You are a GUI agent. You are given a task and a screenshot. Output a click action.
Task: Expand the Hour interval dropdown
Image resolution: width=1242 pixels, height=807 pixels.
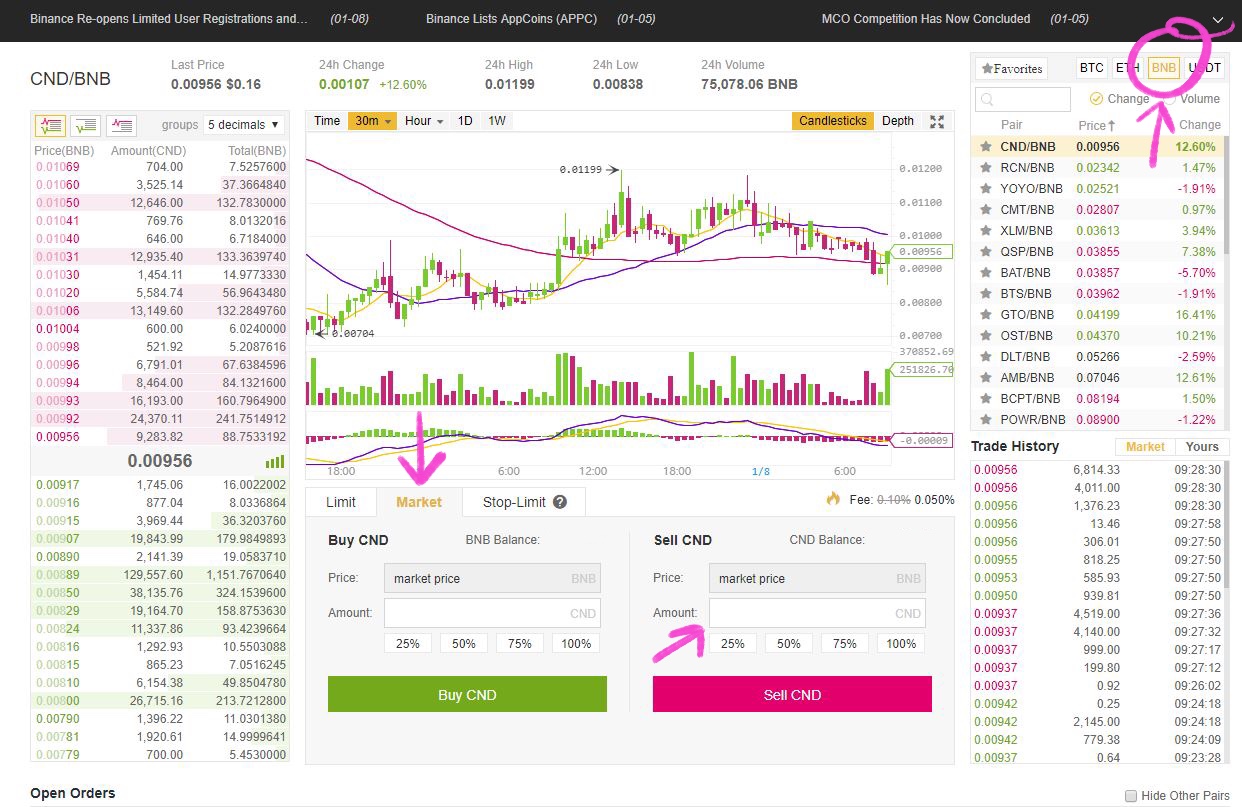(425, 121)
